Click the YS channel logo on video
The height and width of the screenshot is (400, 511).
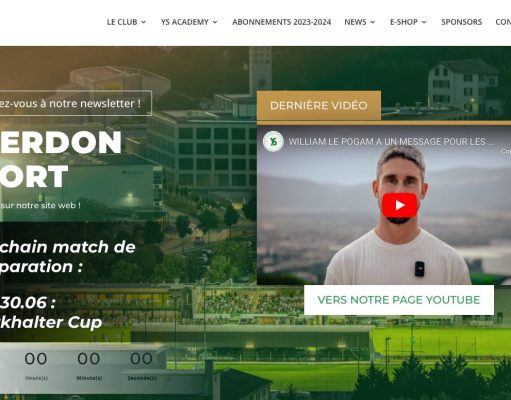273,141
